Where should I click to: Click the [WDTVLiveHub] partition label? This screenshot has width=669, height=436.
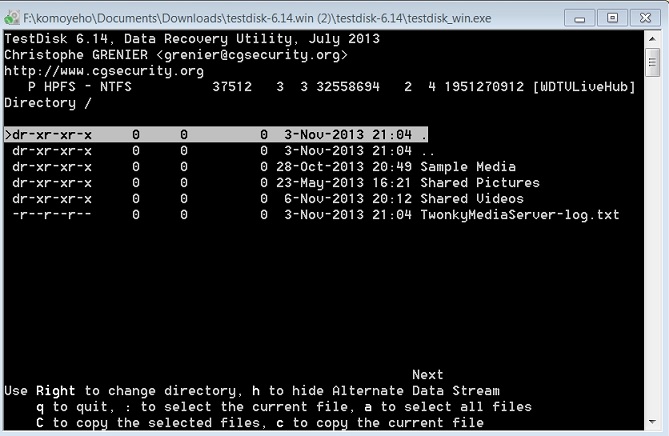[x=584, y=87]
